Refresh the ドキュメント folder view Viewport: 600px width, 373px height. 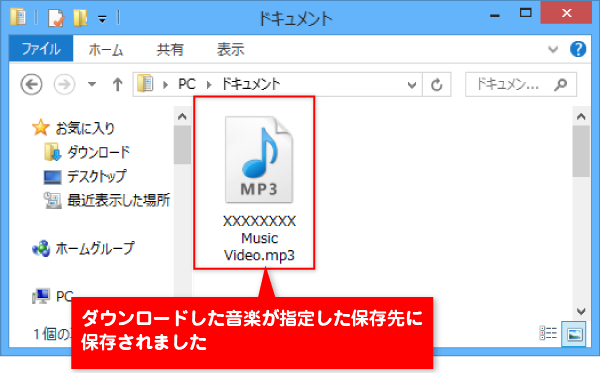point(437,84)
